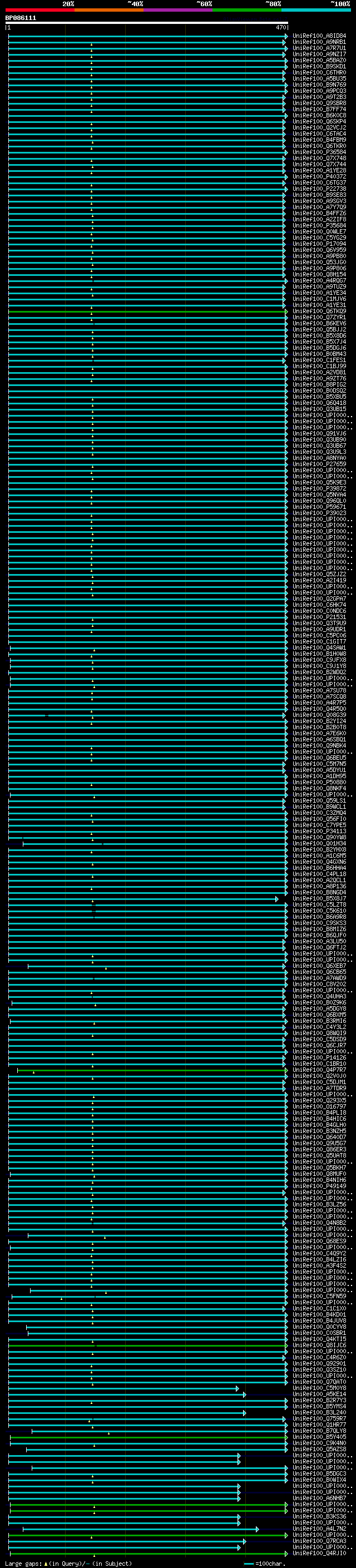Click label UniRef100_P34113

(319, 831)
